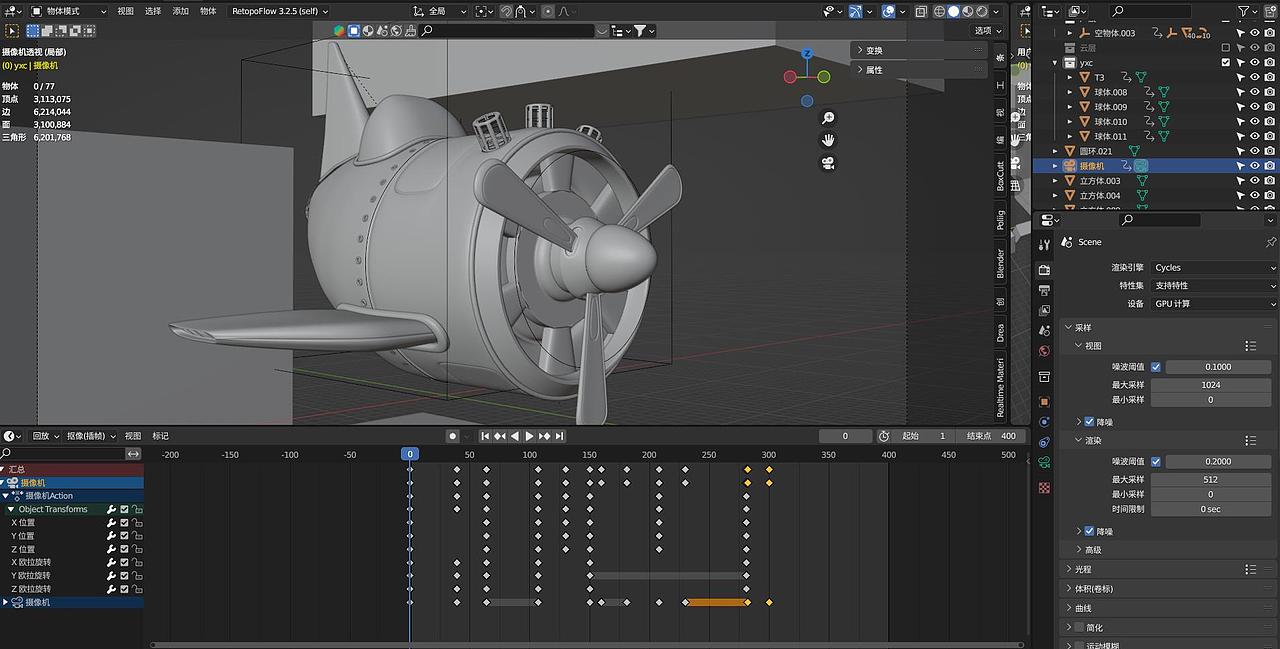Open the Texture properties tab icon
Screen dimensions: 1280x649
pos(1044,488)
